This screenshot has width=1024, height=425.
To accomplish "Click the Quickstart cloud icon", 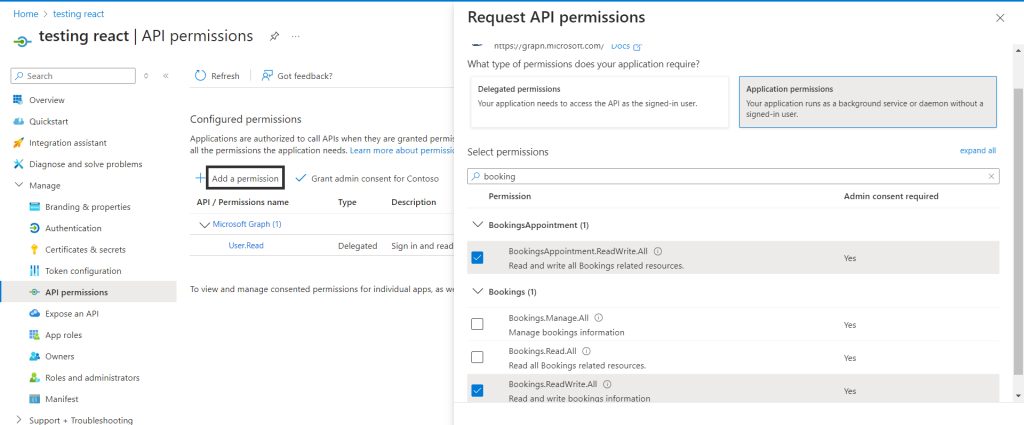I will pos(18,121).
